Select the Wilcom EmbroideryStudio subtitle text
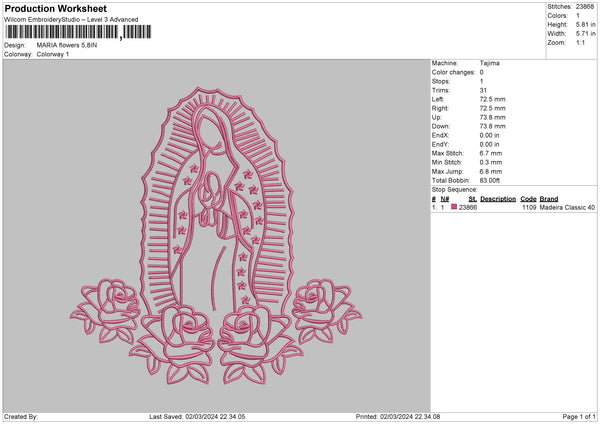This screenshot has height=424, width=600. click(71, 20)
